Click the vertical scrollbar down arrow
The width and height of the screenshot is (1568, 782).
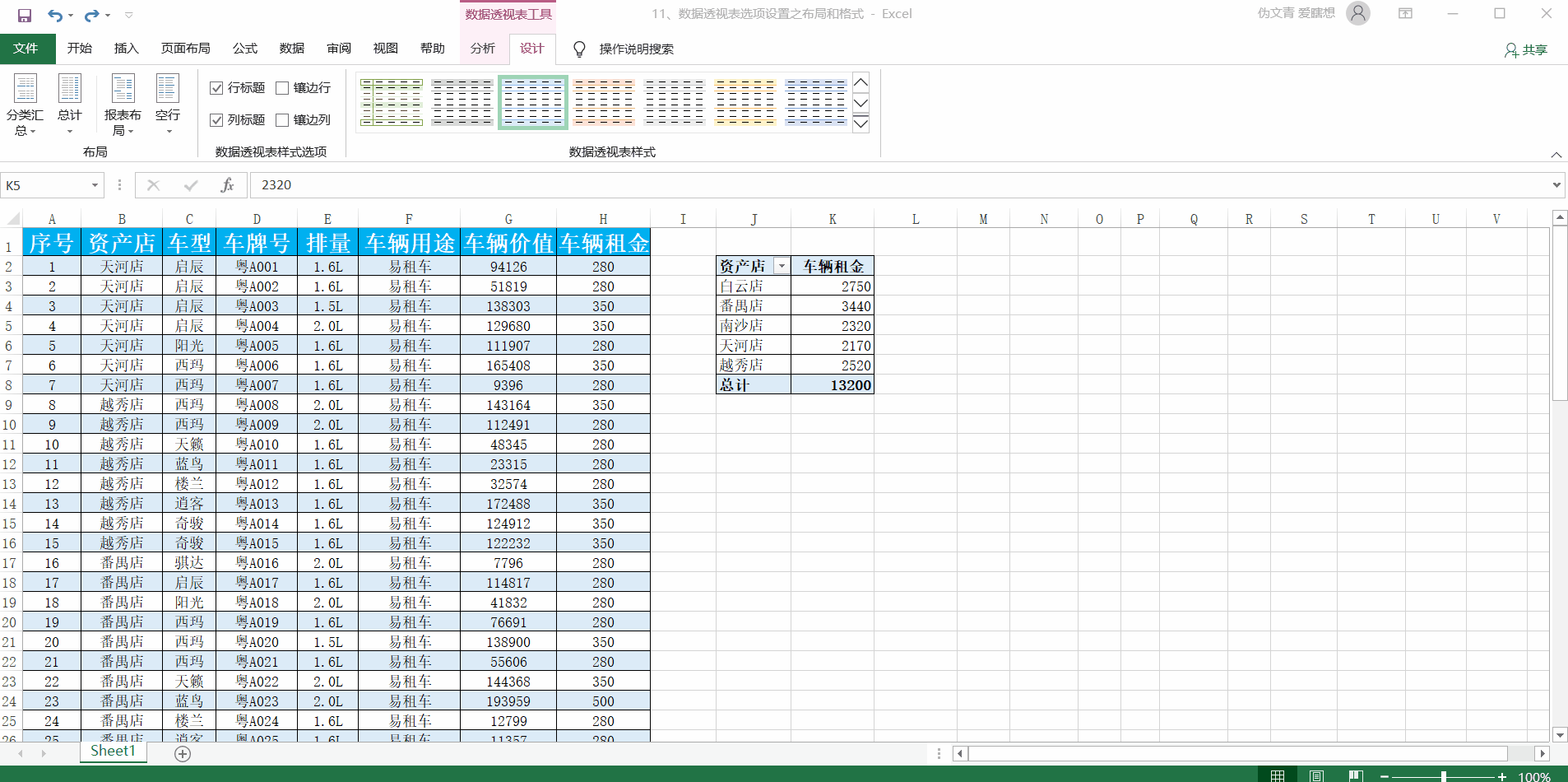pyautogui.click(x=1560, y=734)
